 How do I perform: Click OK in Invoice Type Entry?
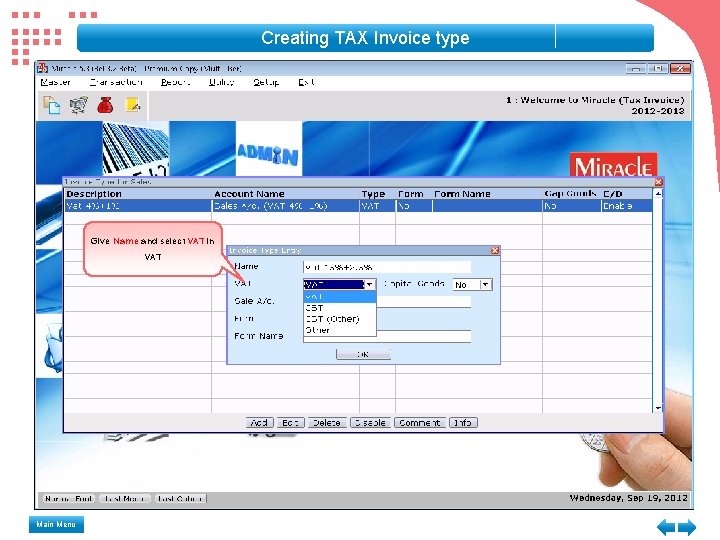click(363, 354)
